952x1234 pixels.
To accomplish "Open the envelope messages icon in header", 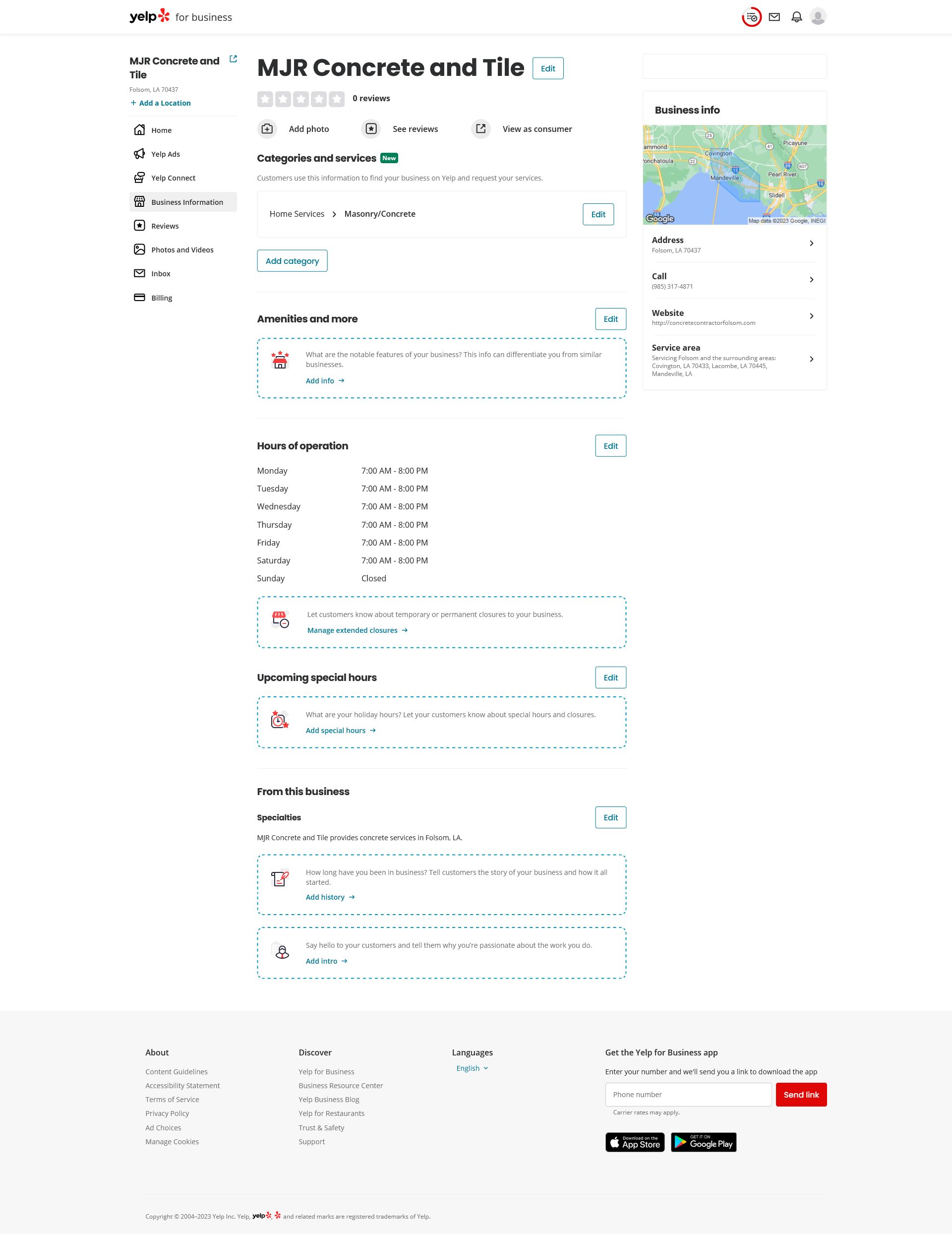I will [x=774, y=17].
